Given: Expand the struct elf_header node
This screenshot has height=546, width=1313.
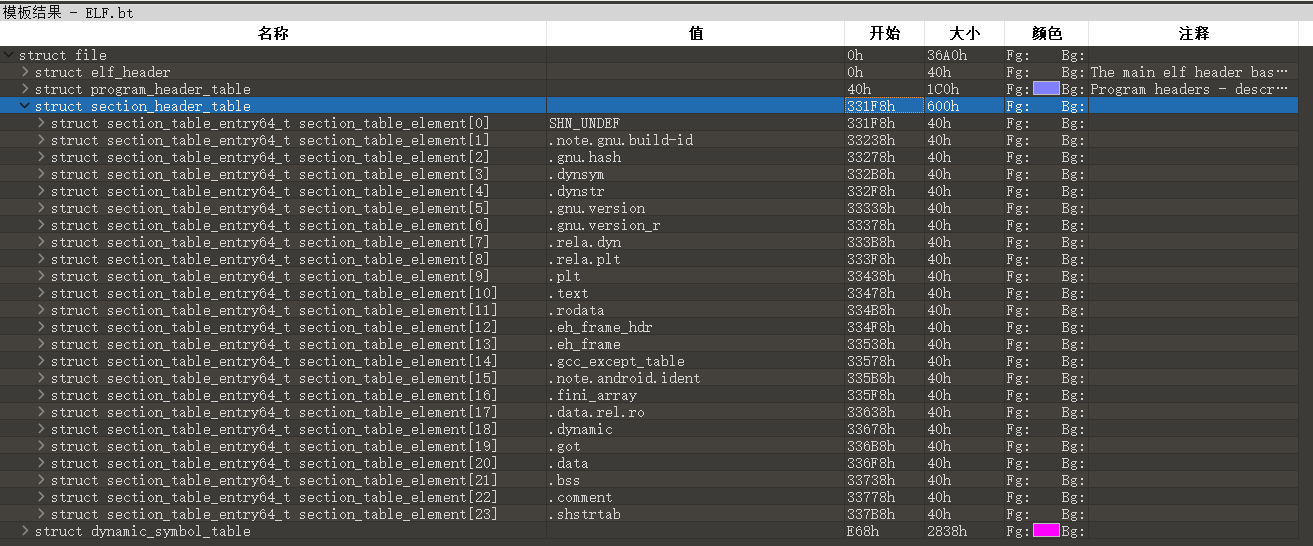Looking at the screenshot, I should (25, 73).
